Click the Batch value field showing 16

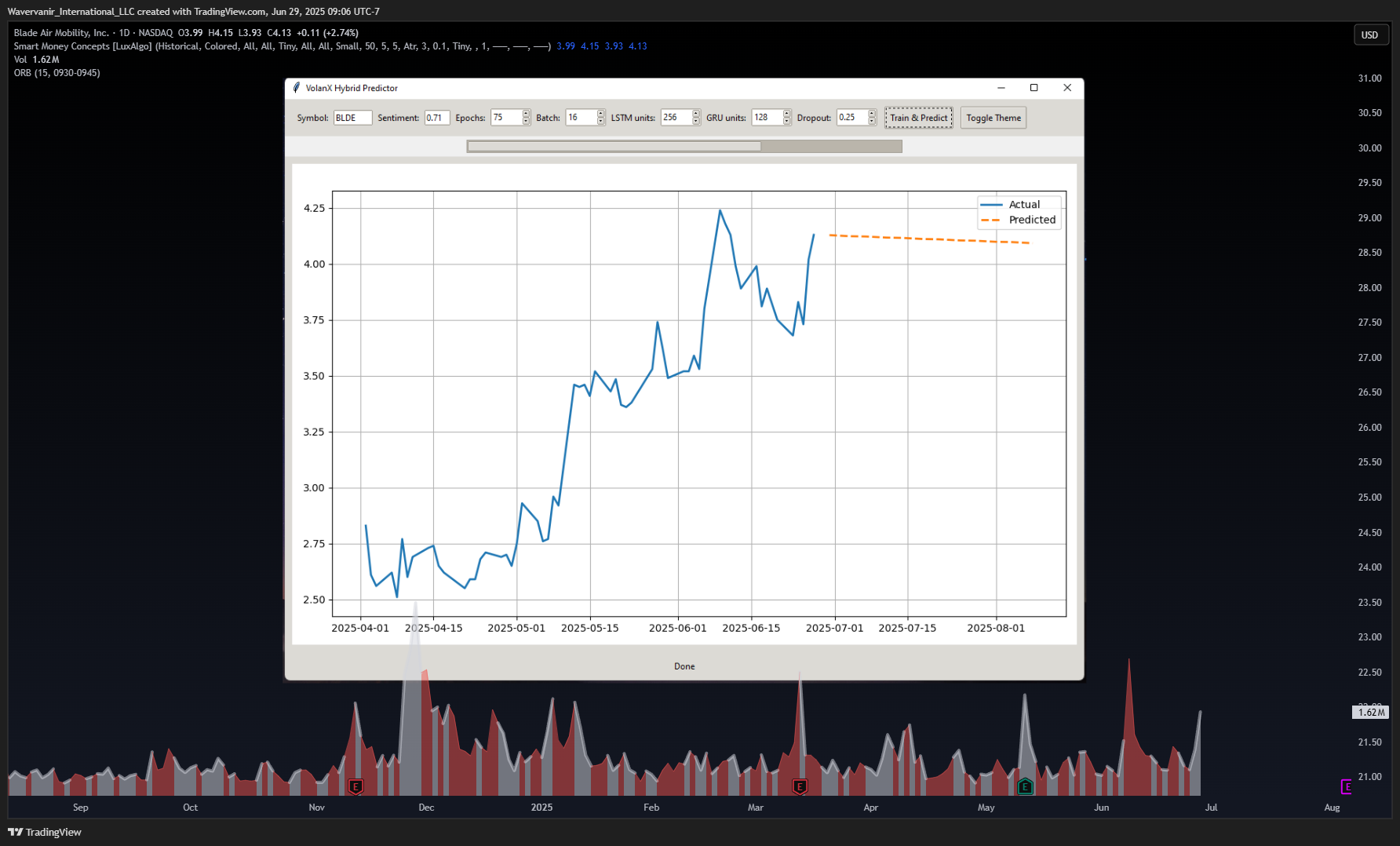tap(581, 118)
